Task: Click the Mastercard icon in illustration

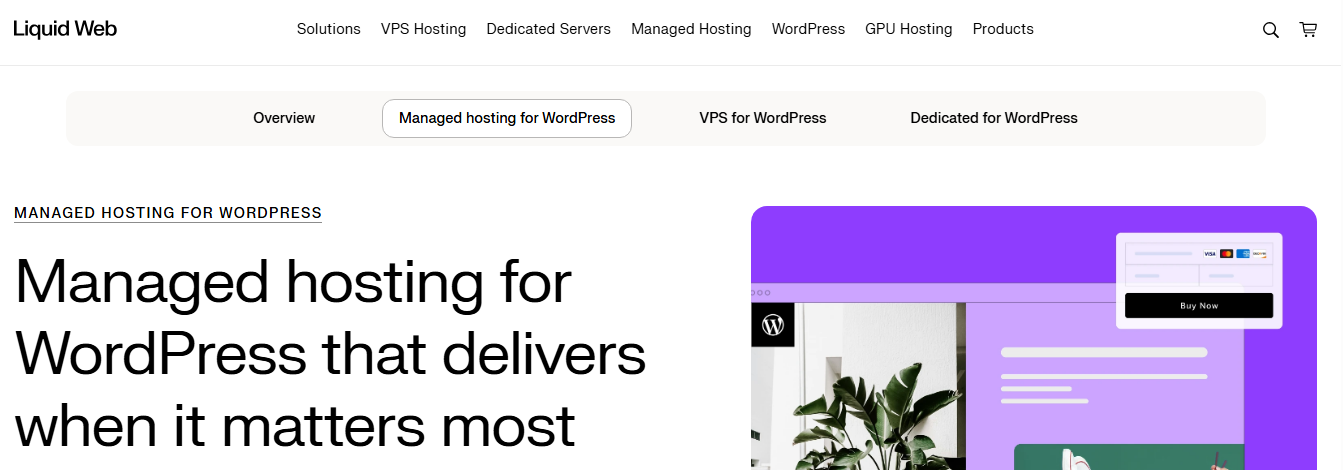Action: coord(1227,254)
